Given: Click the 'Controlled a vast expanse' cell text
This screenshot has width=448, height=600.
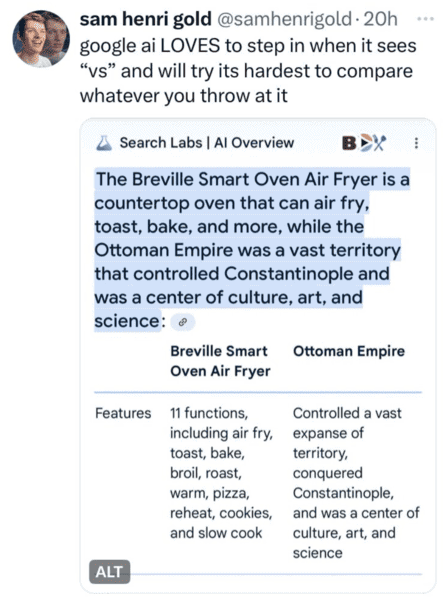Looking at the screenshot, I should pyautogui.click(x=356, y=483).
